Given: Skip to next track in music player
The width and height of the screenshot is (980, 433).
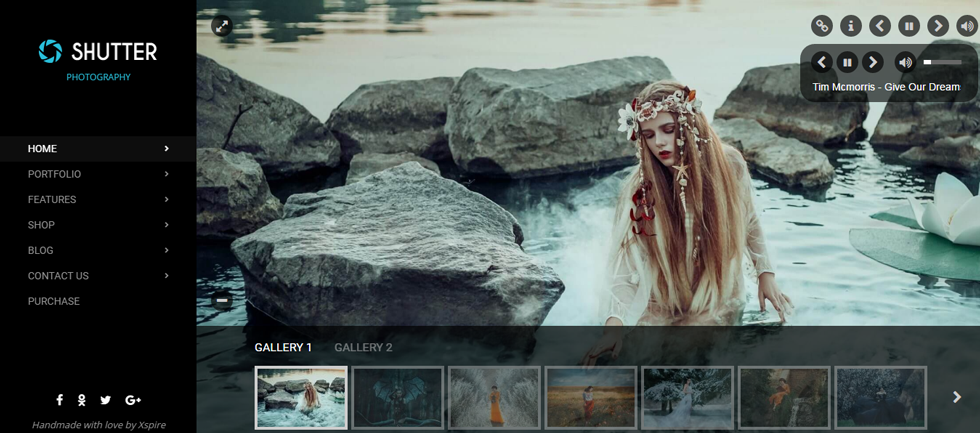Looking at the screenshot, I should (x=872, y=62).
